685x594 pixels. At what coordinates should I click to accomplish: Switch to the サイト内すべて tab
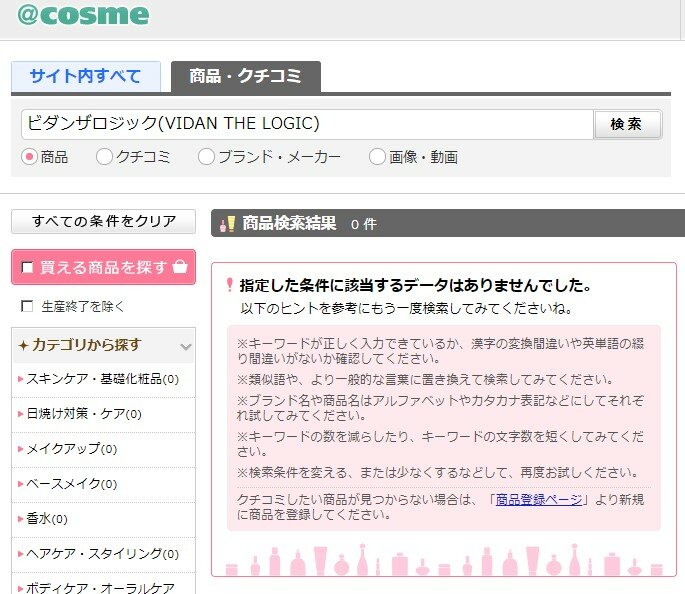point(85,77)
